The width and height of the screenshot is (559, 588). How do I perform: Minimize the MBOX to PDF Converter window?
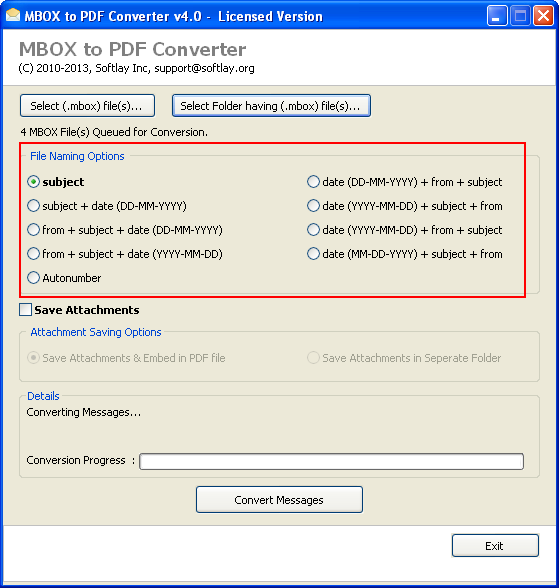click(x=496, y=16)
